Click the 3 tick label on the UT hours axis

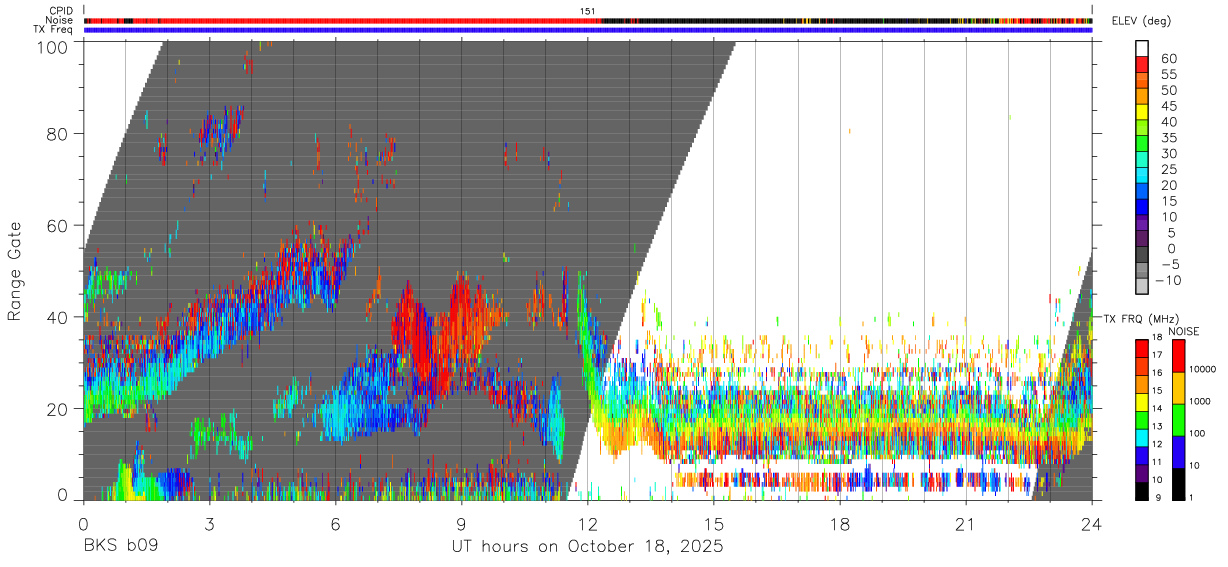[209, 524]
